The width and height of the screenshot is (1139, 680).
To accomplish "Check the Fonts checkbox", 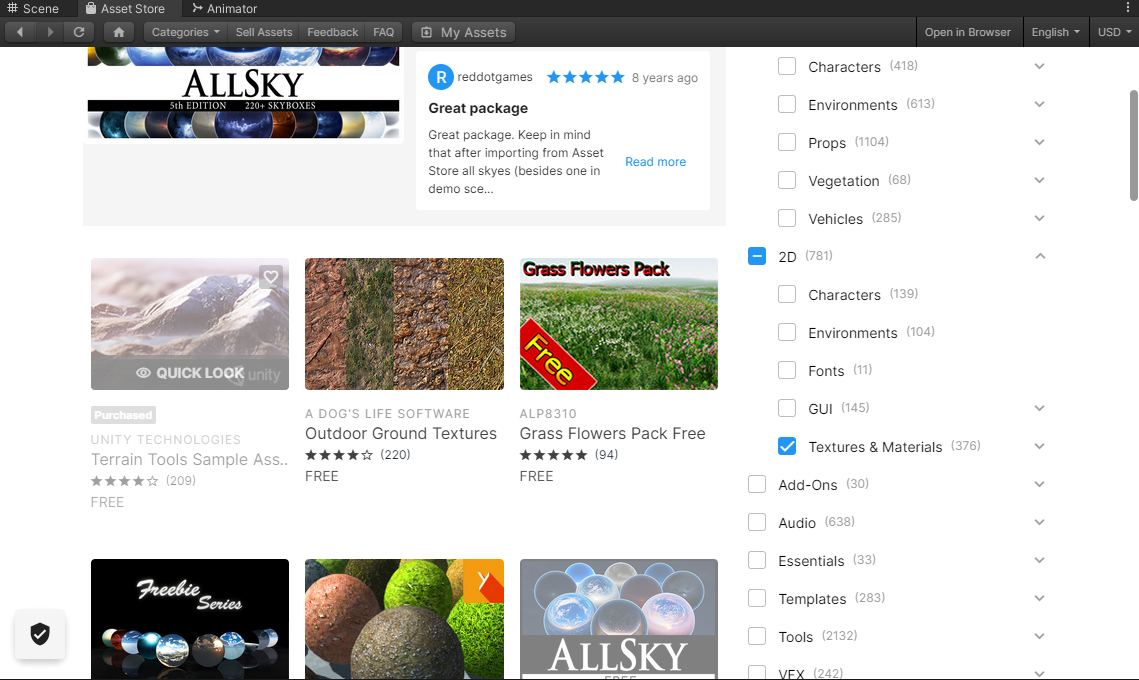I will 787,370.
